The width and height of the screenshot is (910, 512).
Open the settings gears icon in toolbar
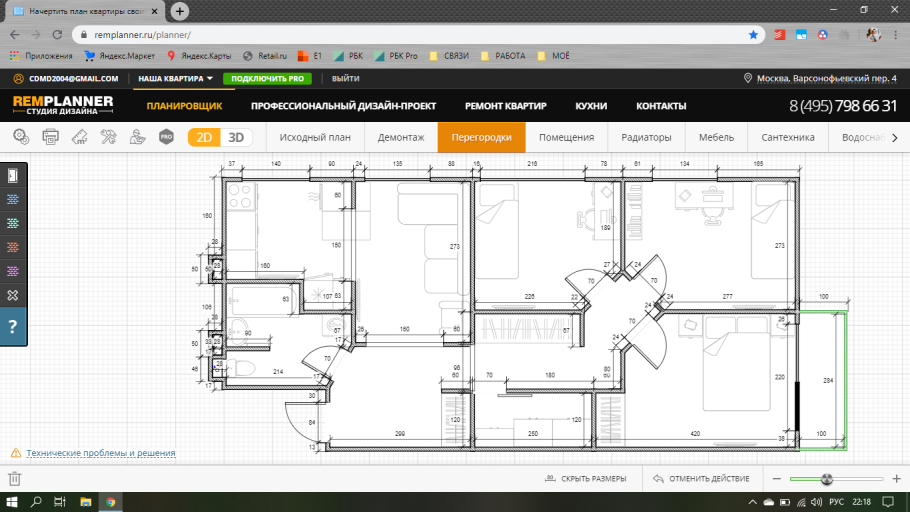[x=21, y=137]
